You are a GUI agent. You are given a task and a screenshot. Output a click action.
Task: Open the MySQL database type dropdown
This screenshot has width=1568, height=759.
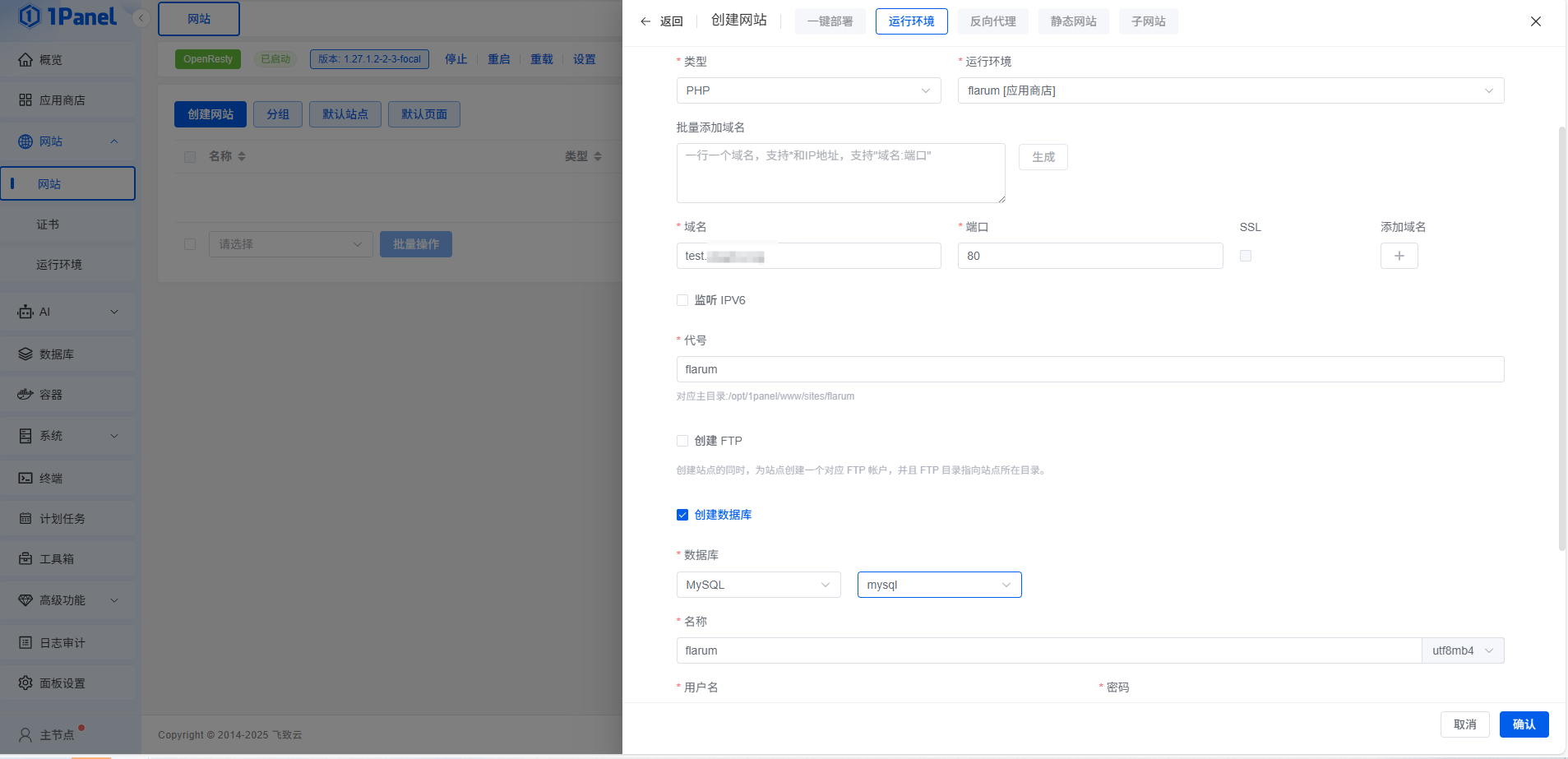click(x=758, y=585)
